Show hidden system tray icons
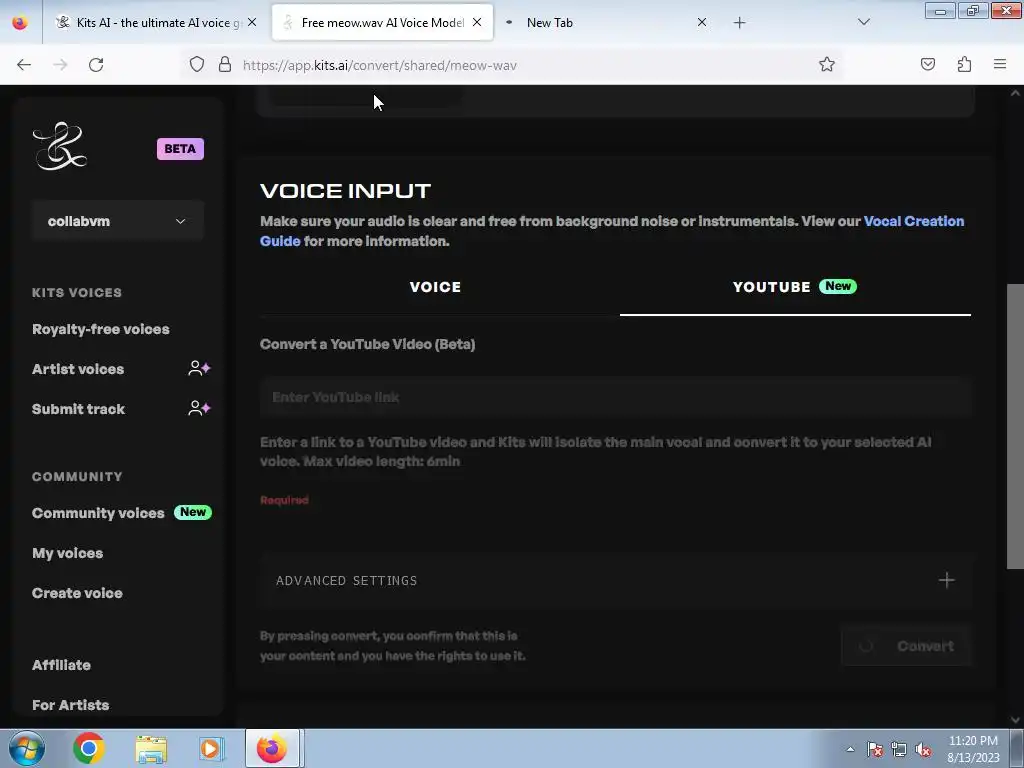 [x=850, y=749]
